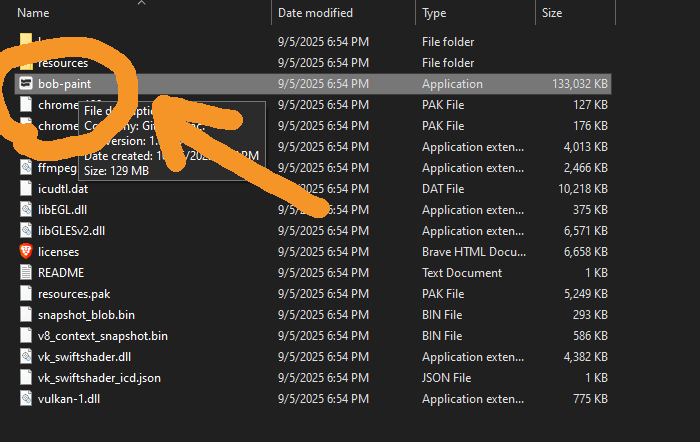700x442 pixels.
Task: Click the Text Document type cell
Action: click(462, 273)
